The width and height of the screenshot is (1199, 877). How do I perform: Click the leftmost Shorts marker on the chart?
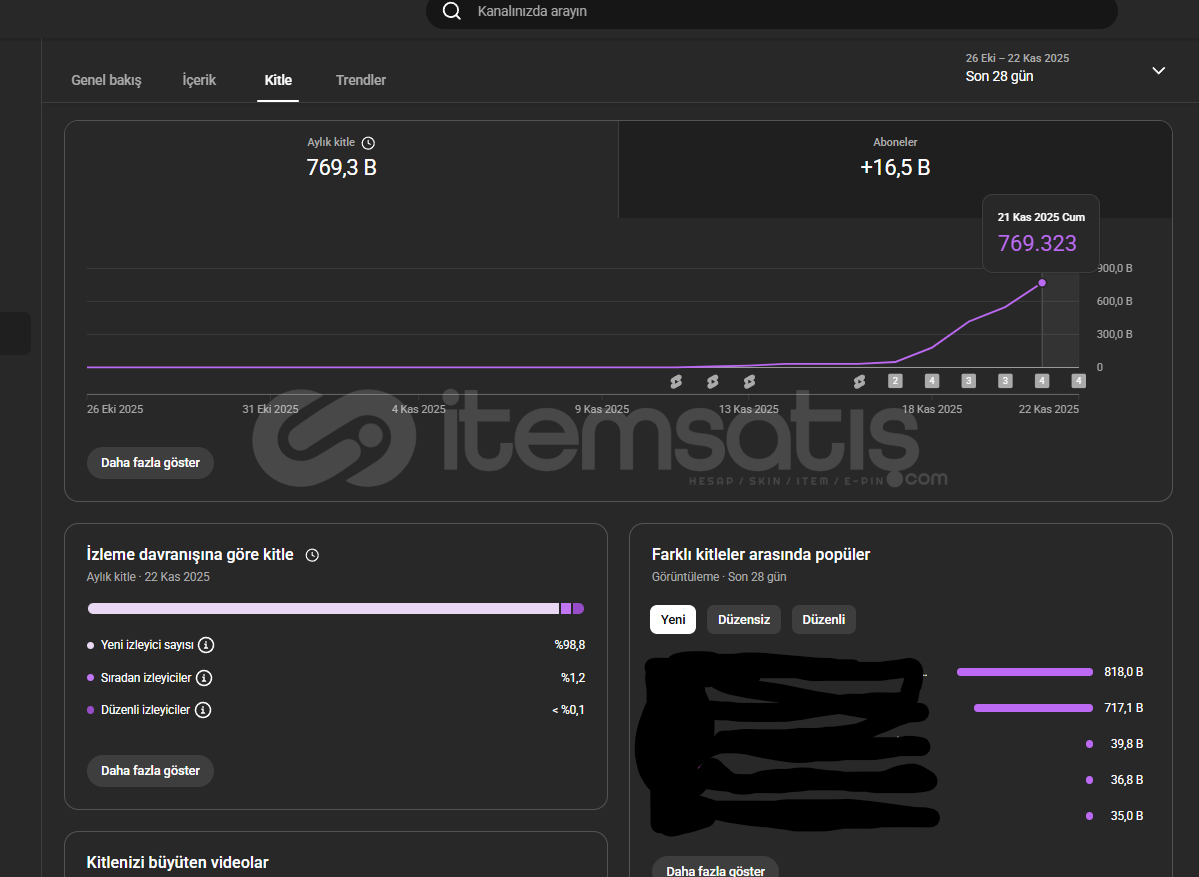point(675,381)
